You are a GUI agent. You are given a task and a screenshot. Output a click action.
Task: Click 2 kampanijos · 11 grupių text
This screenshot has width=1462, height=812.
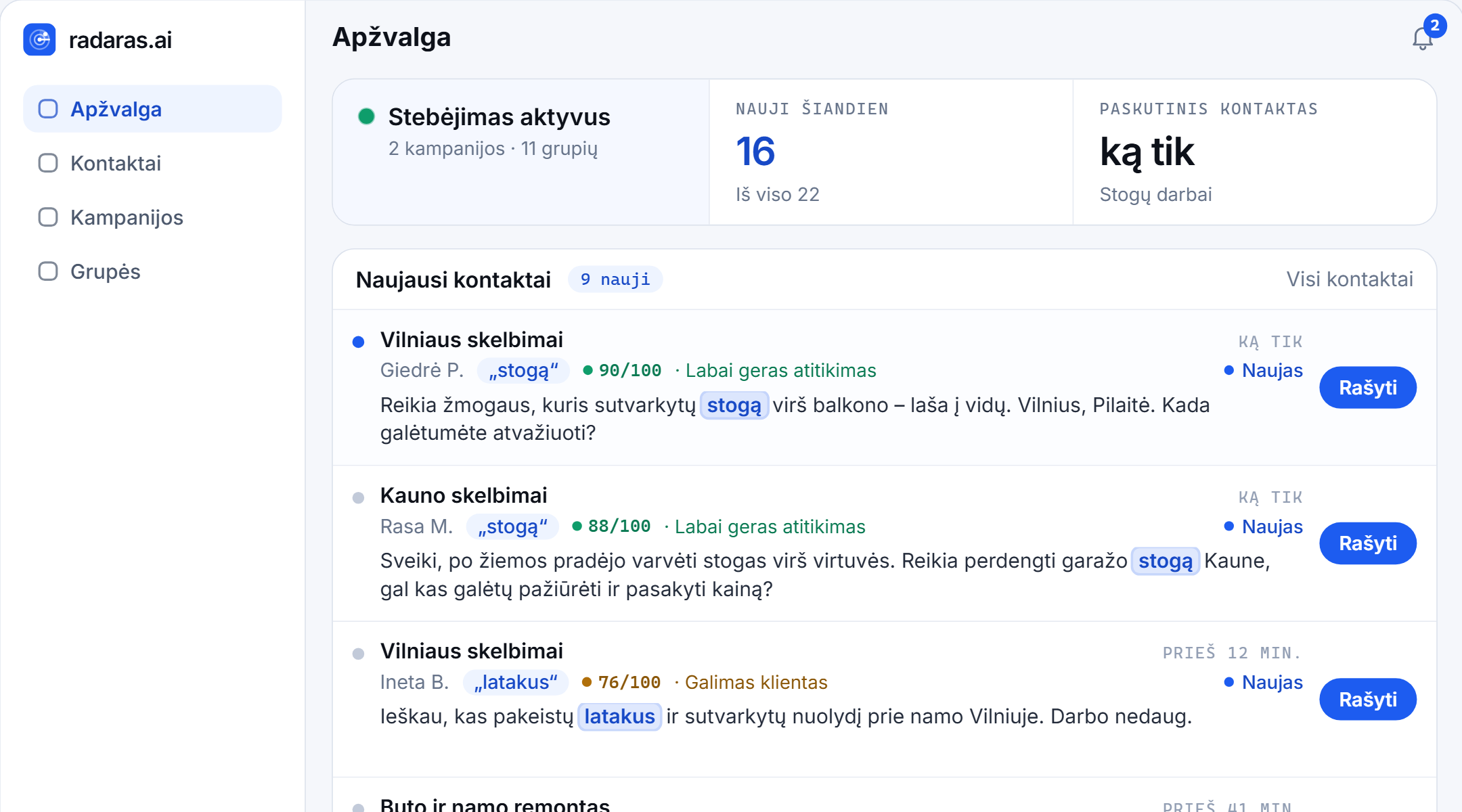(x=493, y=148)
